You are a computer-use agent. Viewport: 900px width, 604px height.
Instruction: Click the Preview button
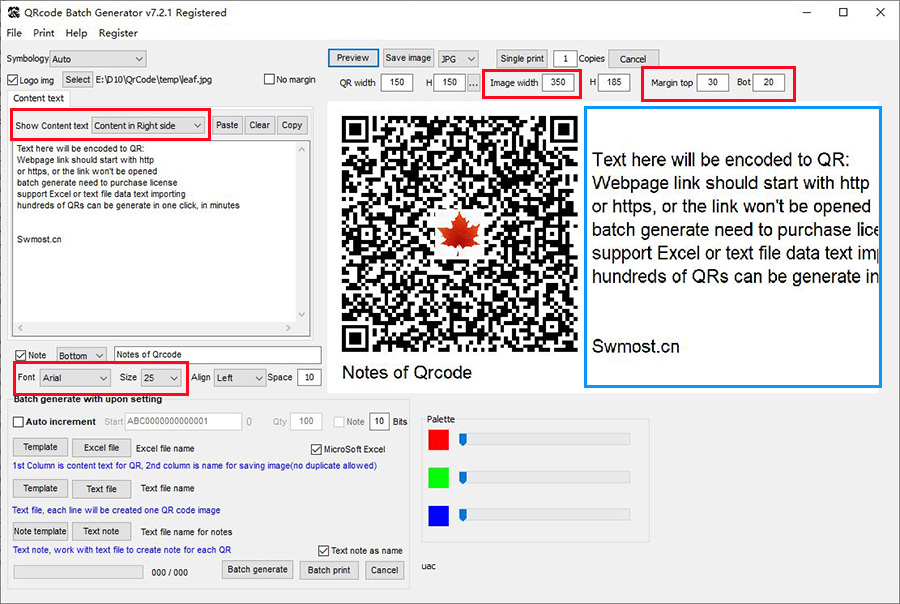[x=353, y=58]
